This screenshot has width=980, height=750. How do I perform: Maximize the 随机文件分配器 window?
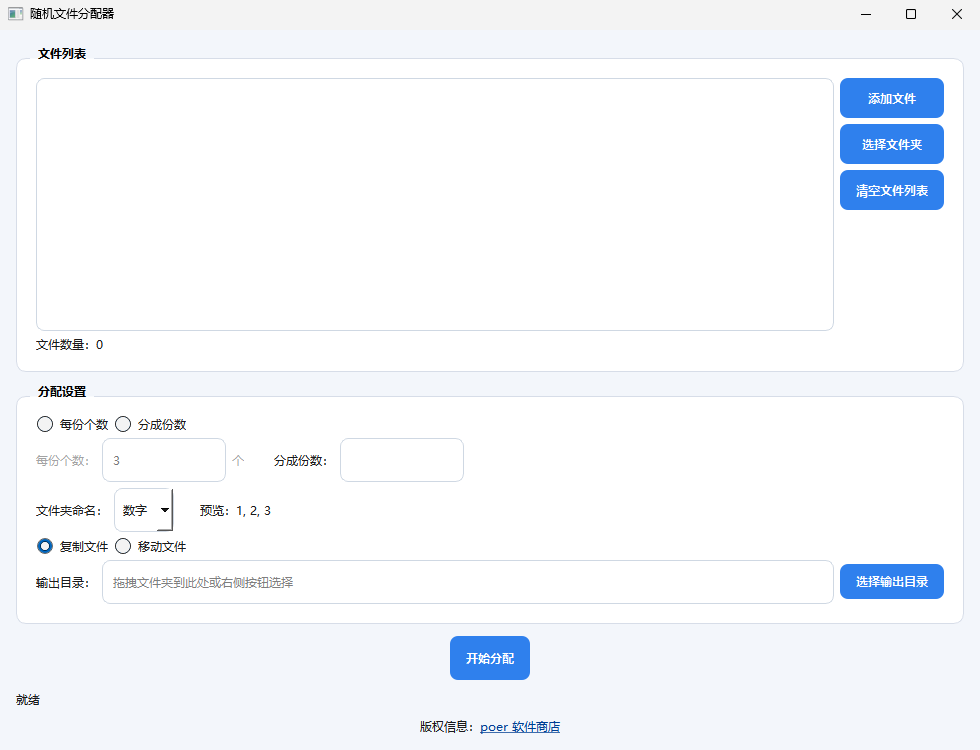(911, 14)
